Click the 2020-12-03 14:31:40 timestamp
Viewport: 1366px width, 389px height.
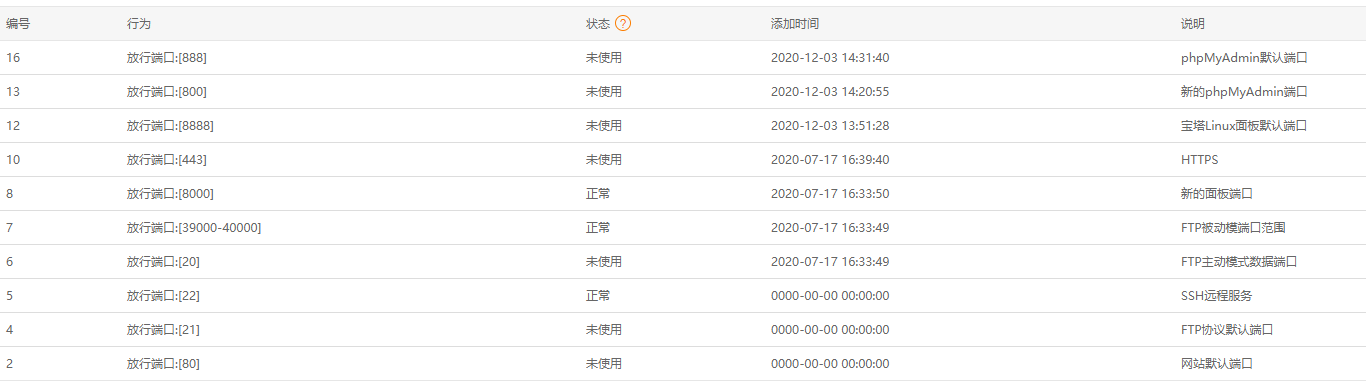coord(830,58)
